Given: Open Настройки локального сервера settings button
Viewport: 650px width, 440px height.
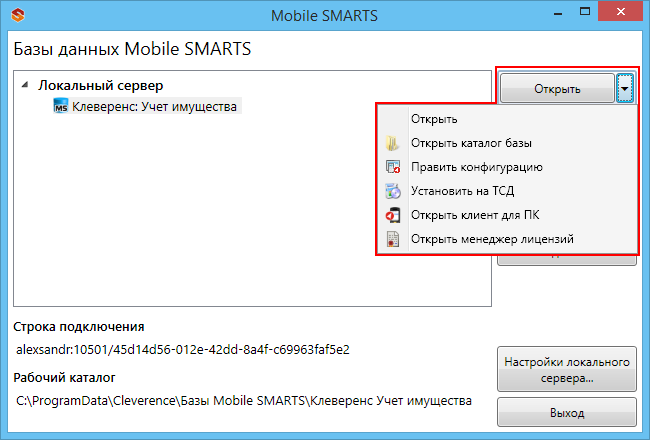Looking at the screenshot, I should [567, 370].
